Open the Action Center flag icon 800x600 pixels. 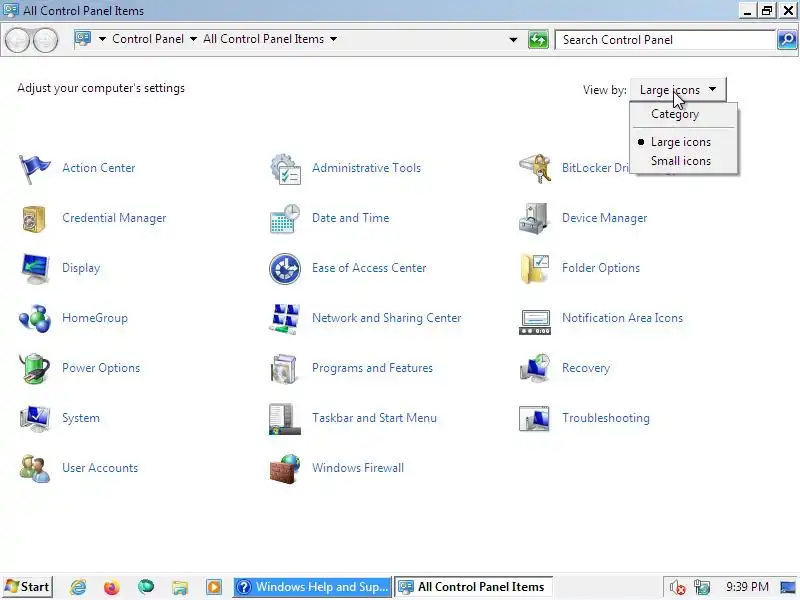[34, 168]
